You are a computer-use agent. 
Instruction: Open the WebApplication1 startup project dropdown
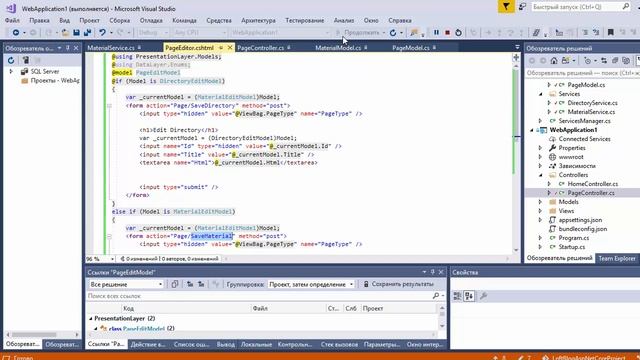point(280,32)
